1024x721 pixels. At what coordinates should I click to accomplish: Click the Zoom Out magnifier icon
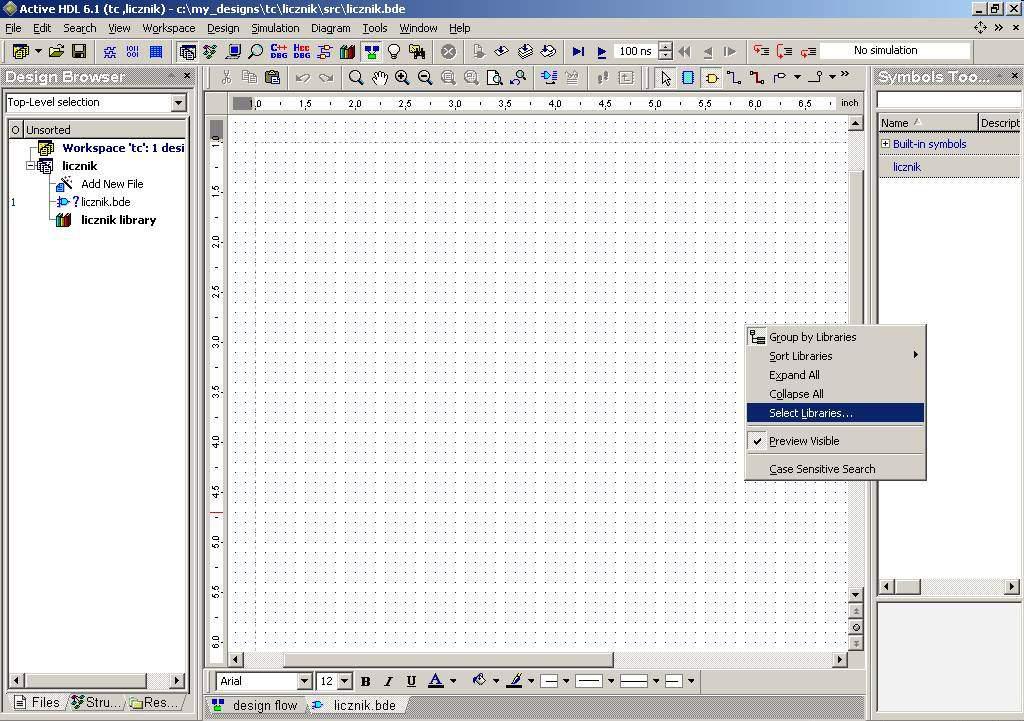(424, 78)
